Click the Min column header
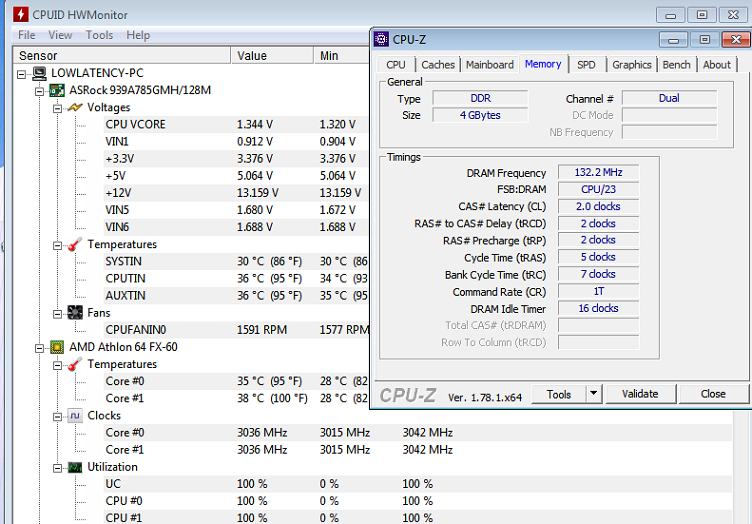 (x=341, y=56)
